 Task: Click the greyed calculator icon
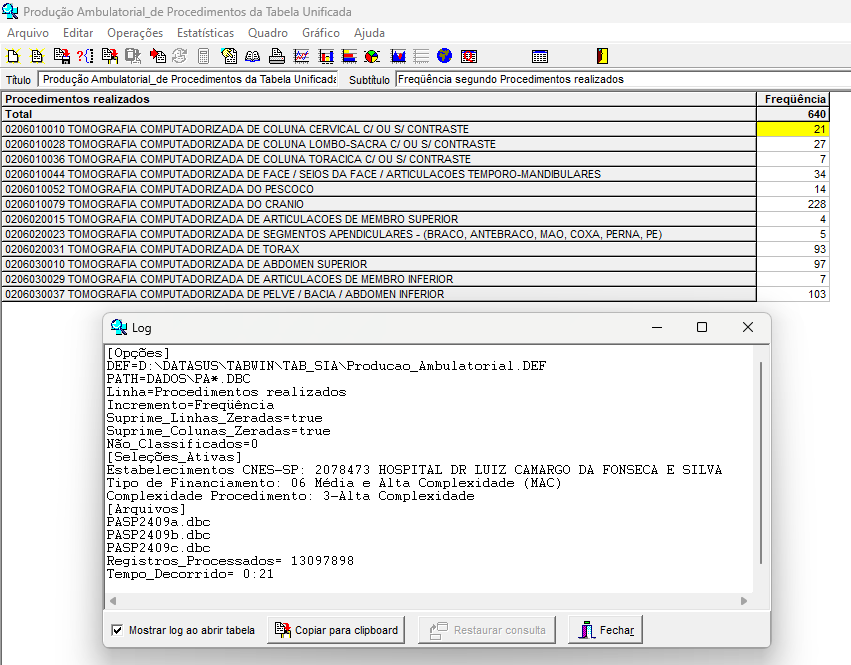[x=204, y=56]
